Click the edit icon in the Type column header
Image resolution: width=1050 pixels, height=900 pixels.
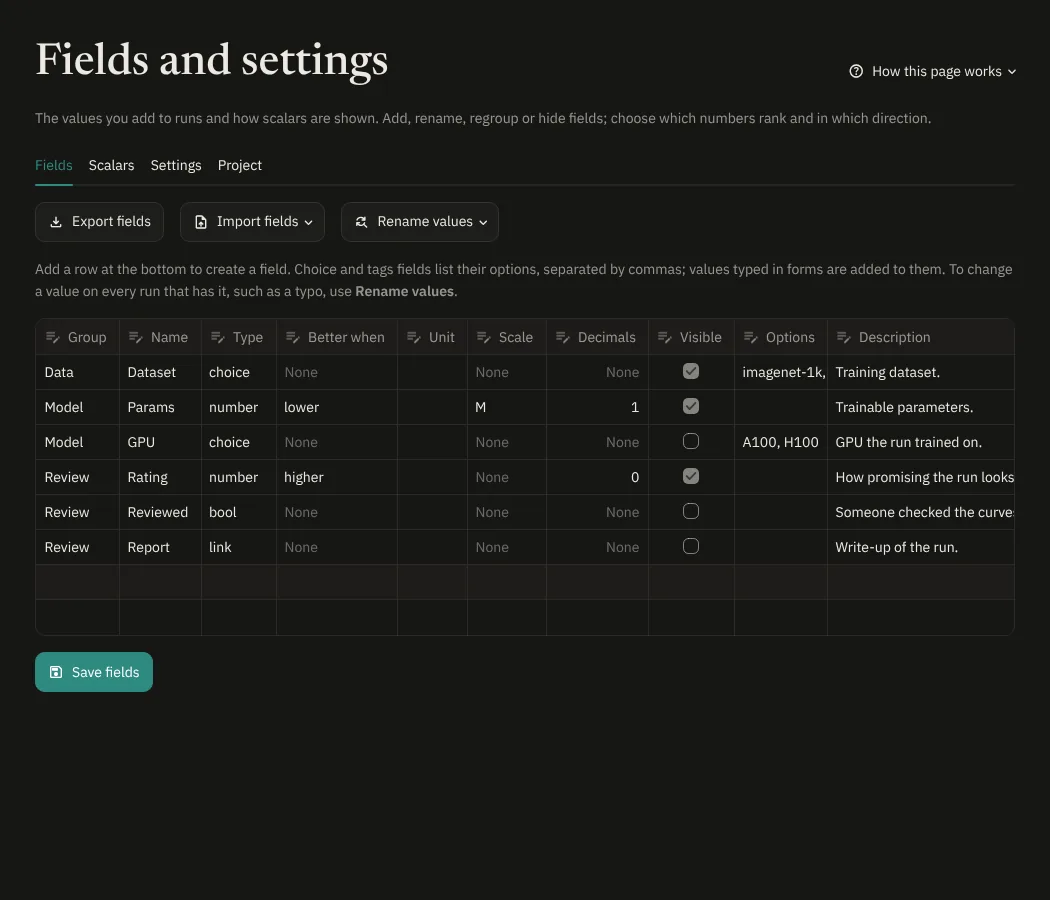point(218,338)
